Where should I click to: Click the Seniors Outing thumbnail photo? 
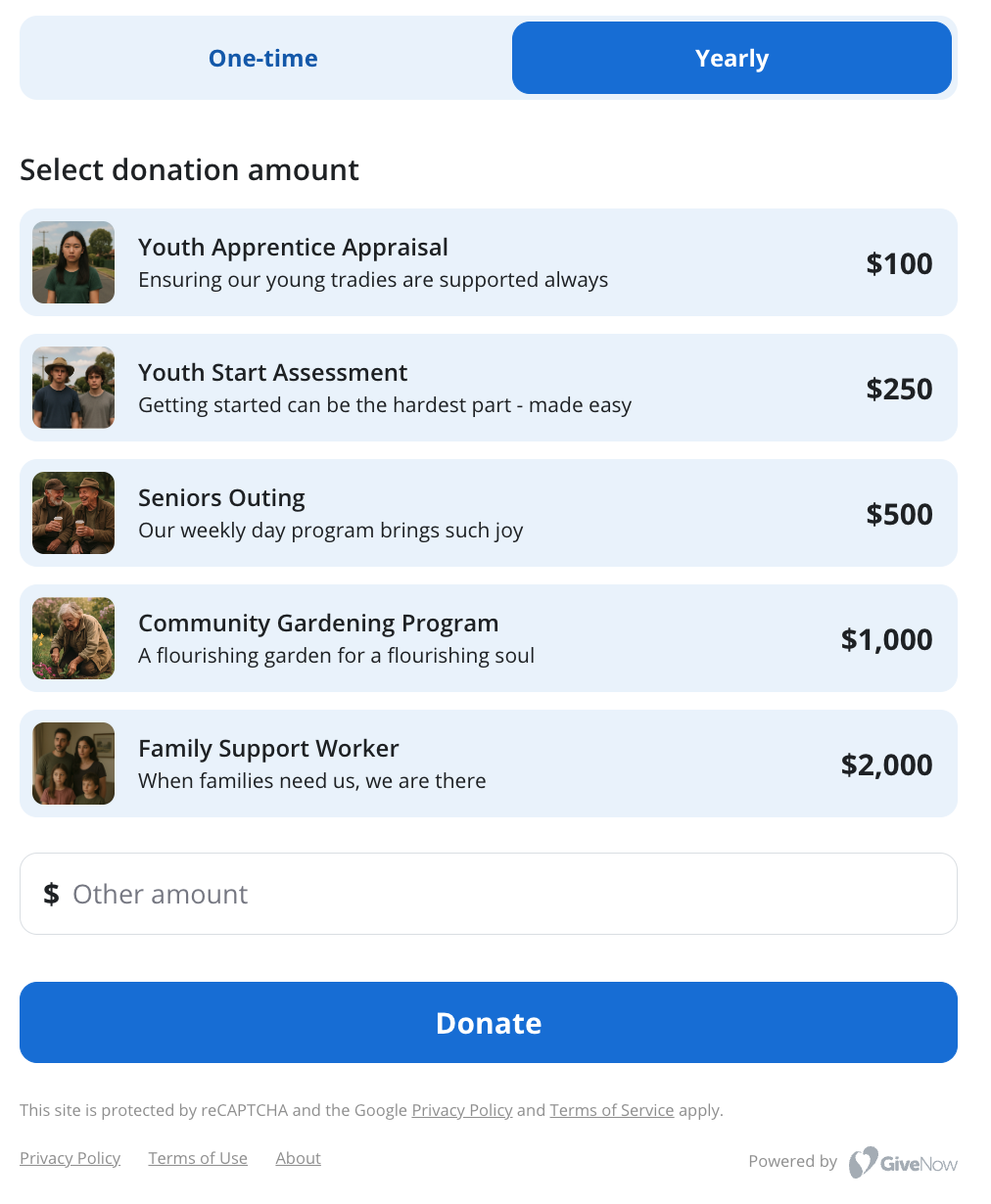tap(73, 513)
